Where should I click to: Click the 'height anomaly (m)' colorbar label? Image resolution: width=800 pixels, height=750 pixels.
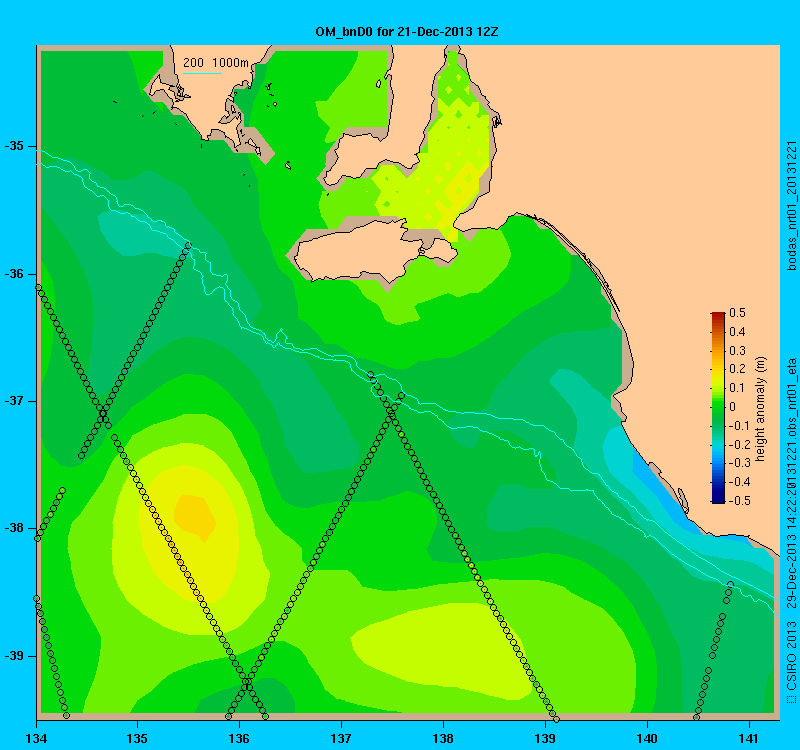[761, 409]
